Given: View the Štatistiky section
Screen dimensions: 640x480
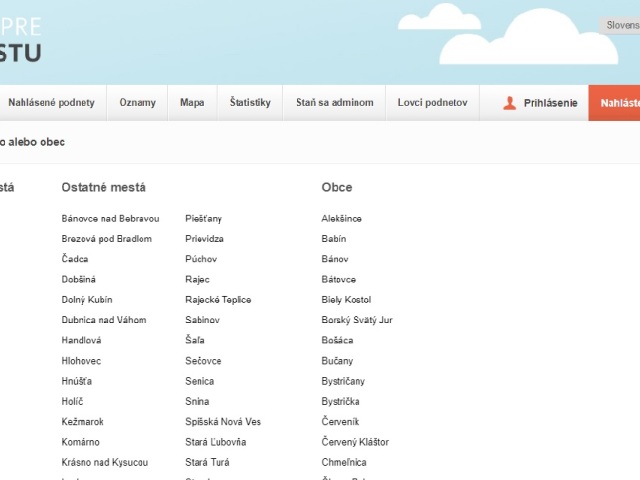Looking at the screenshot, I should point(250,102).
